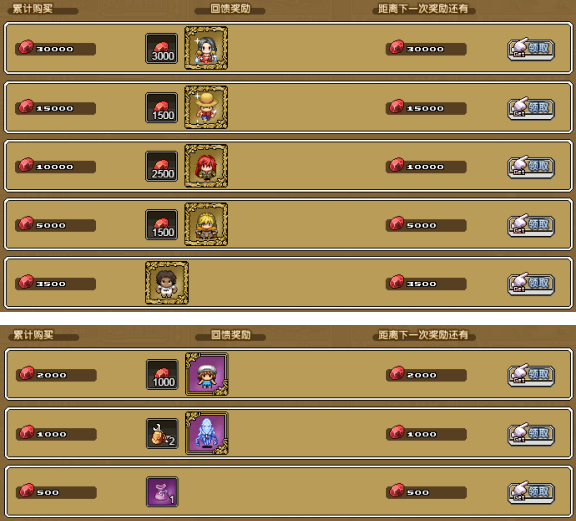The height and width of the screenshot is (521, 576).
Task: Collect the 1000 gem tier reward
Action: click(x=531, y=434)
